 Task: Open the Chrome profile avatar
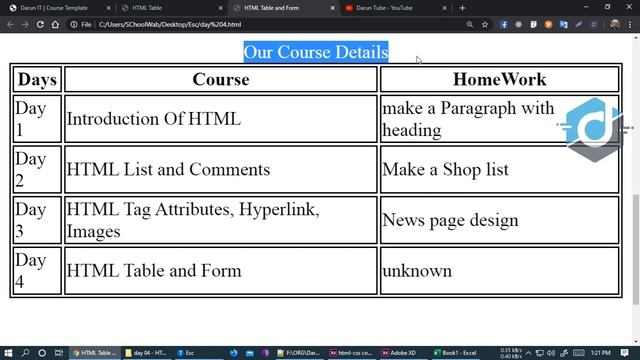click(x=615, y=24)
